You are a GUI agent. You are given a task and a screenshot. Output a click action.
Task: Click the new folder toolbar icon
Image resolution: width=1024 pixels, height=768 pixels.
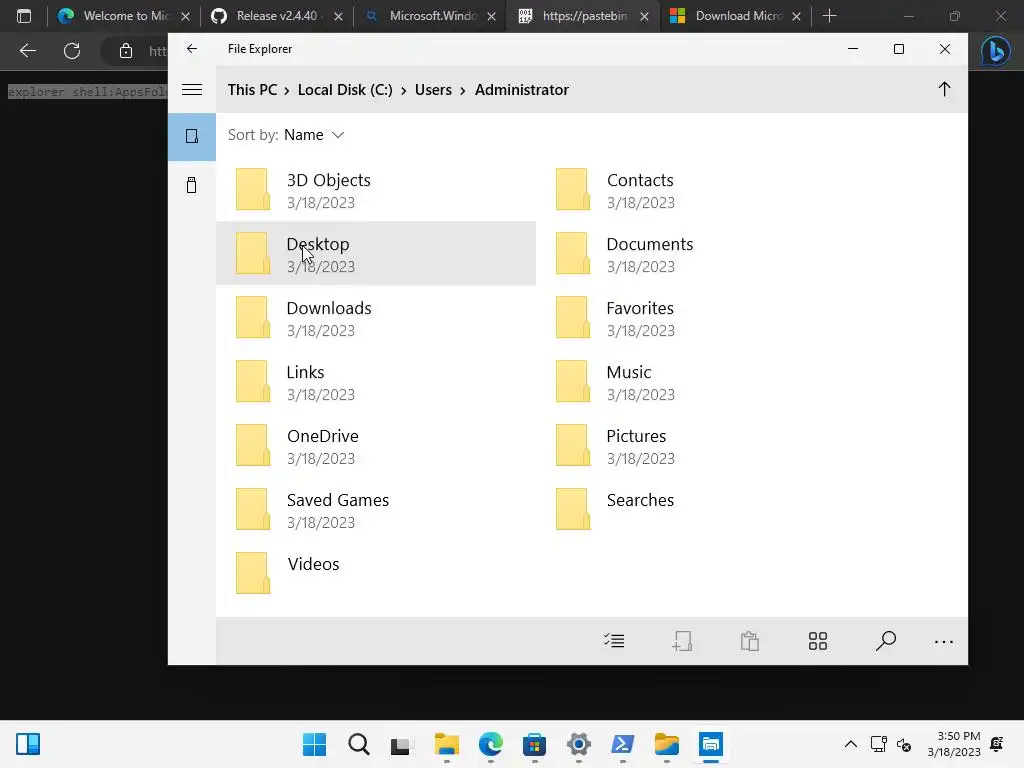(682, 641)
